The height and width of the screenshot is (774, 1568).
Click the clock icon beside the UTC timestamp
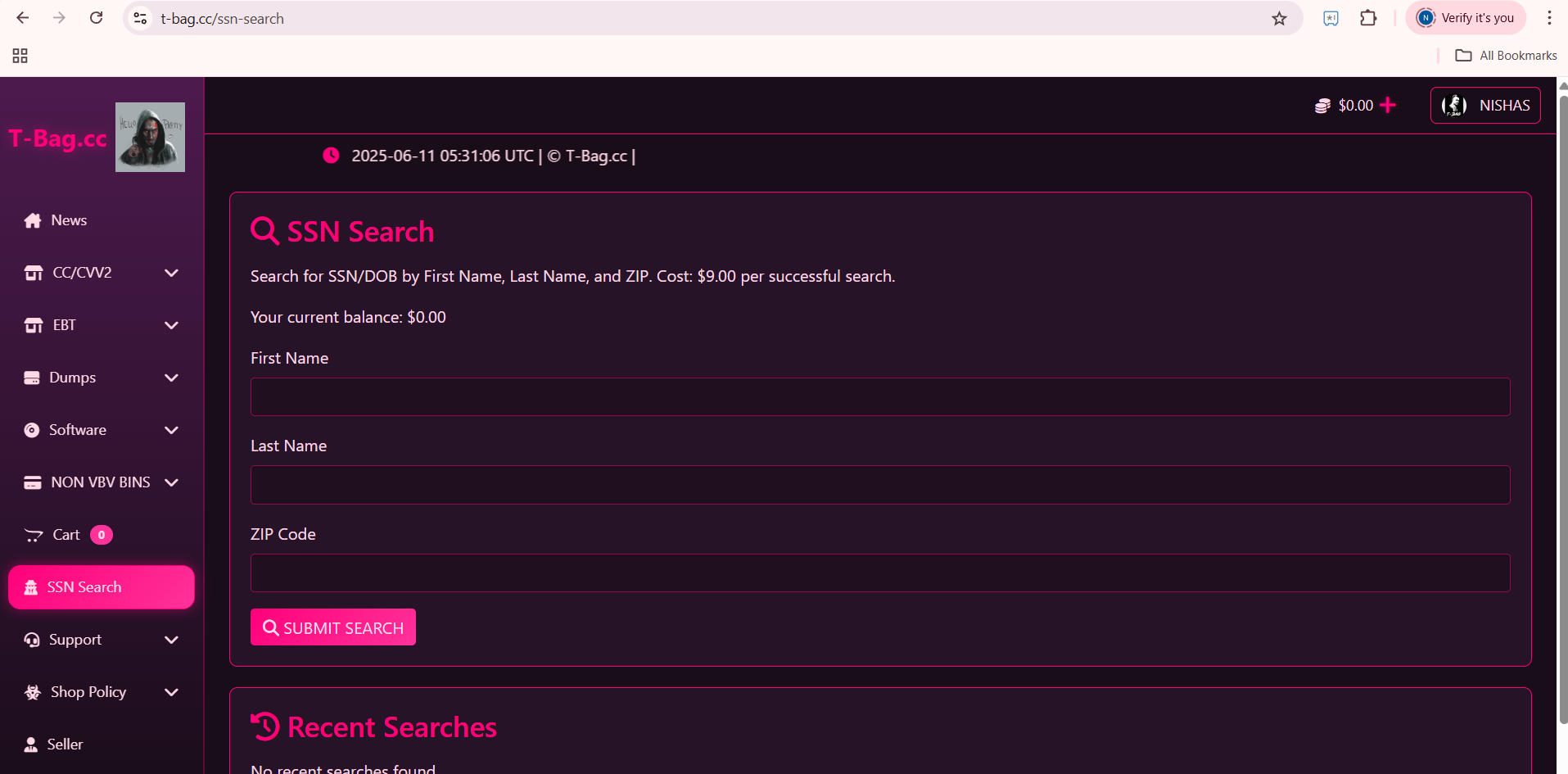pyautogui.click(x=331, y=156)
